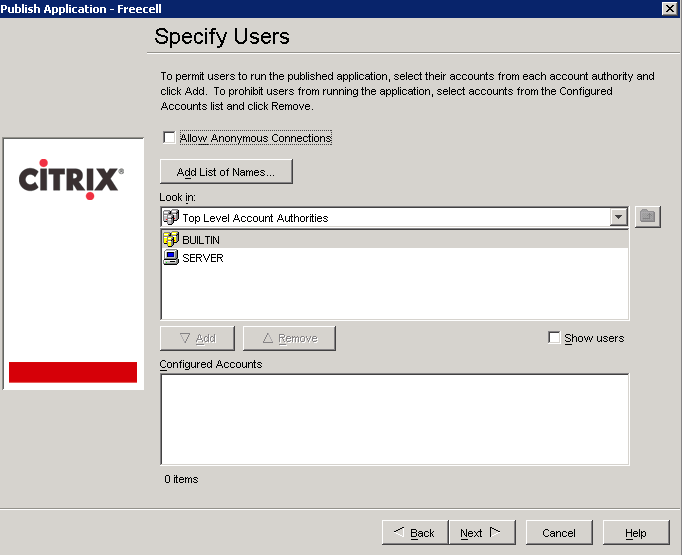Click the Look in label
The image size is (682, 555).
(x=177, y=197)
